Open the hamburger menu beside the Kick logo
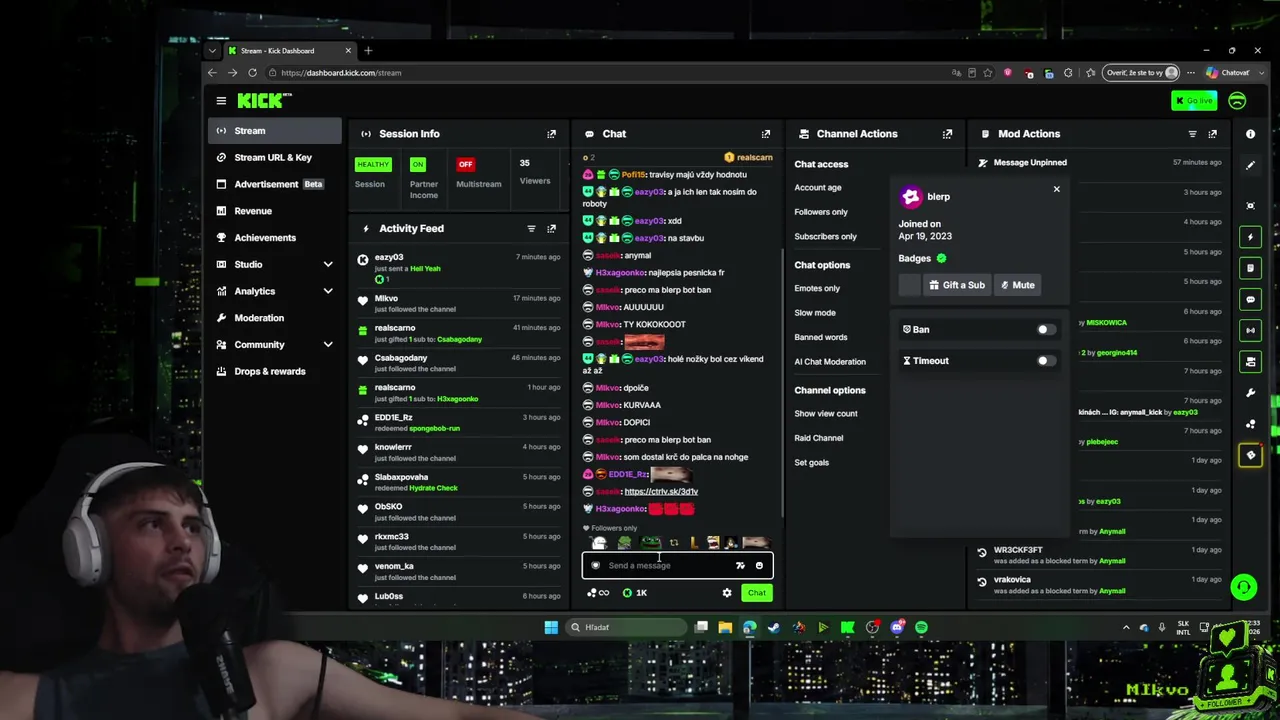The height and width of the screenshot is (720, 1280). 221,100
